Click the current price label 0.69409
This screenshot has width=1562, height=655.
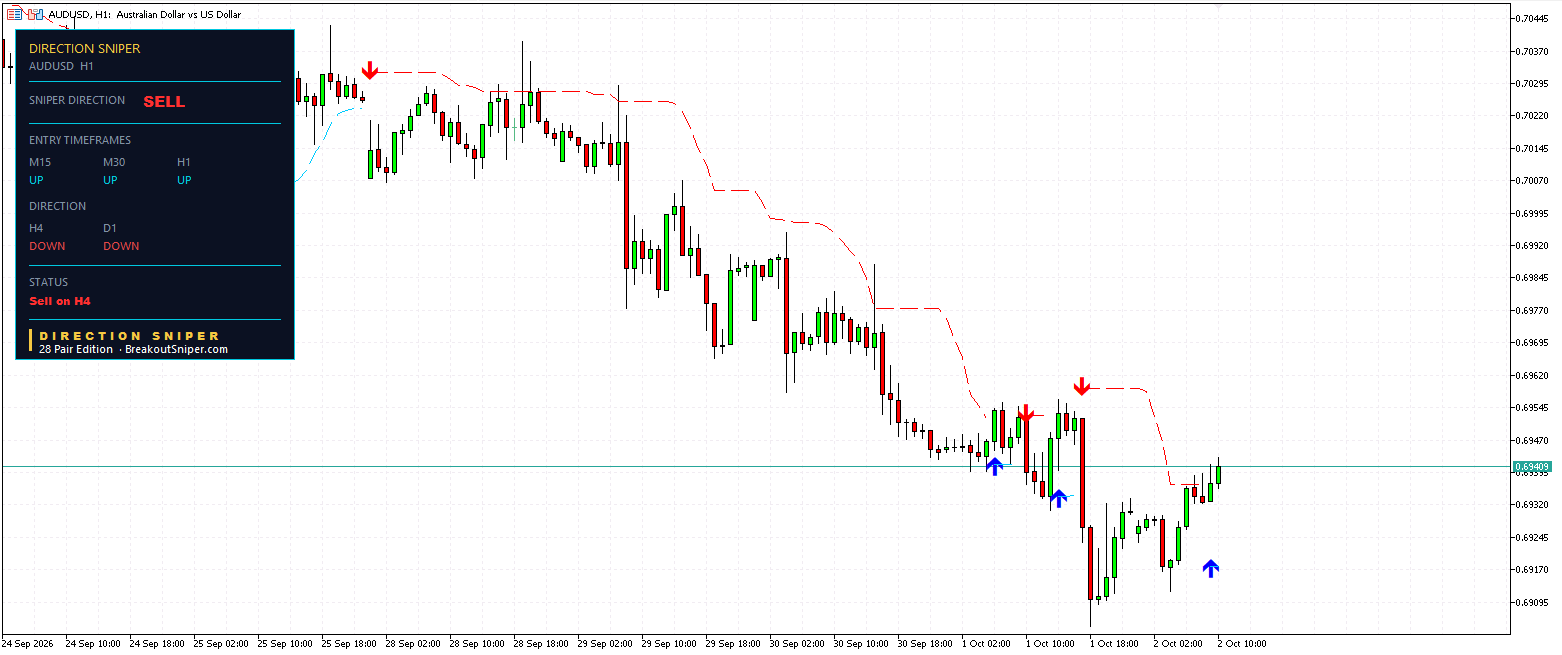pos(1532,466)
